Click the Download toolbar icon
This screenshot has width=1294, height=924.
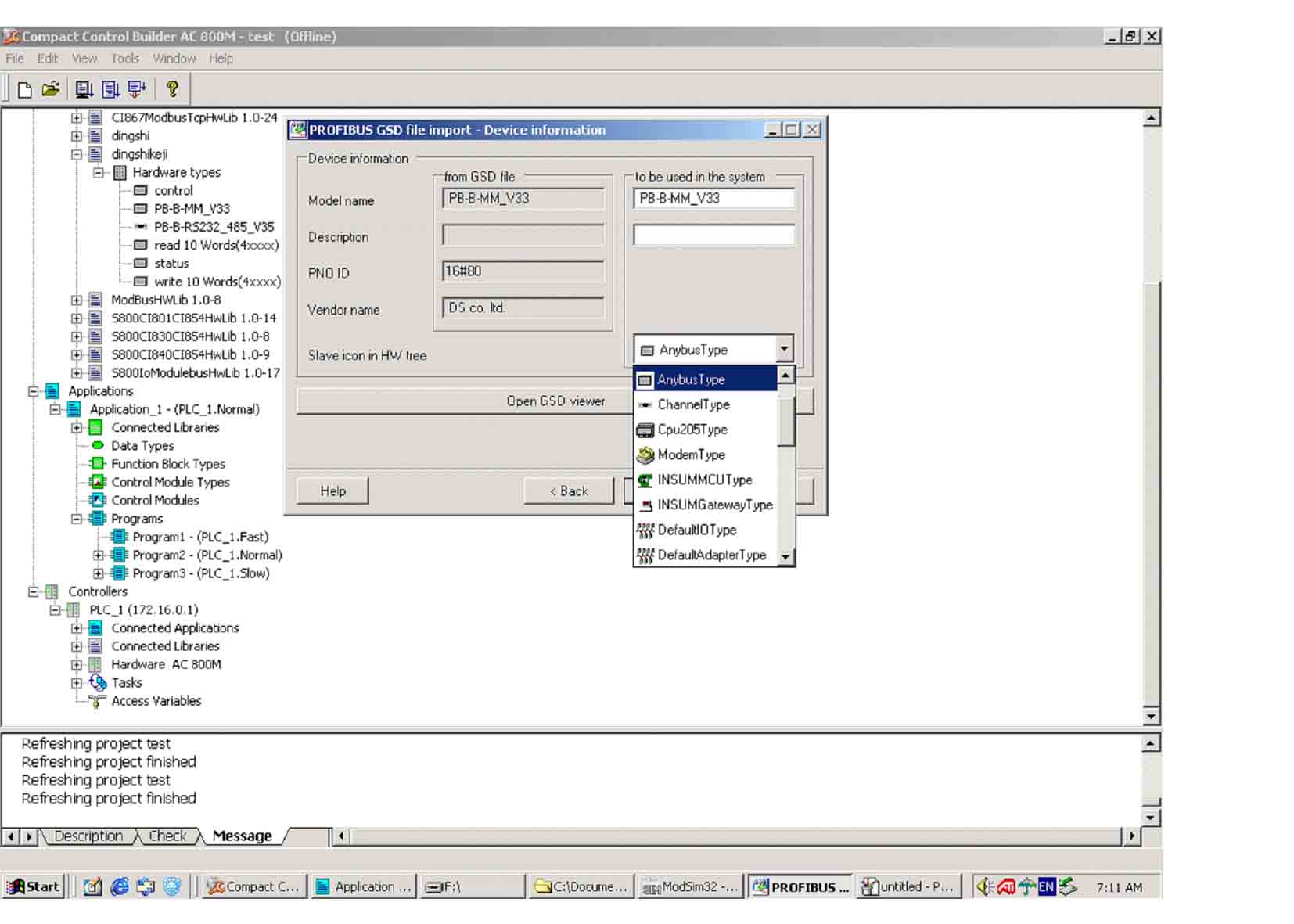[x=137, y=89]
